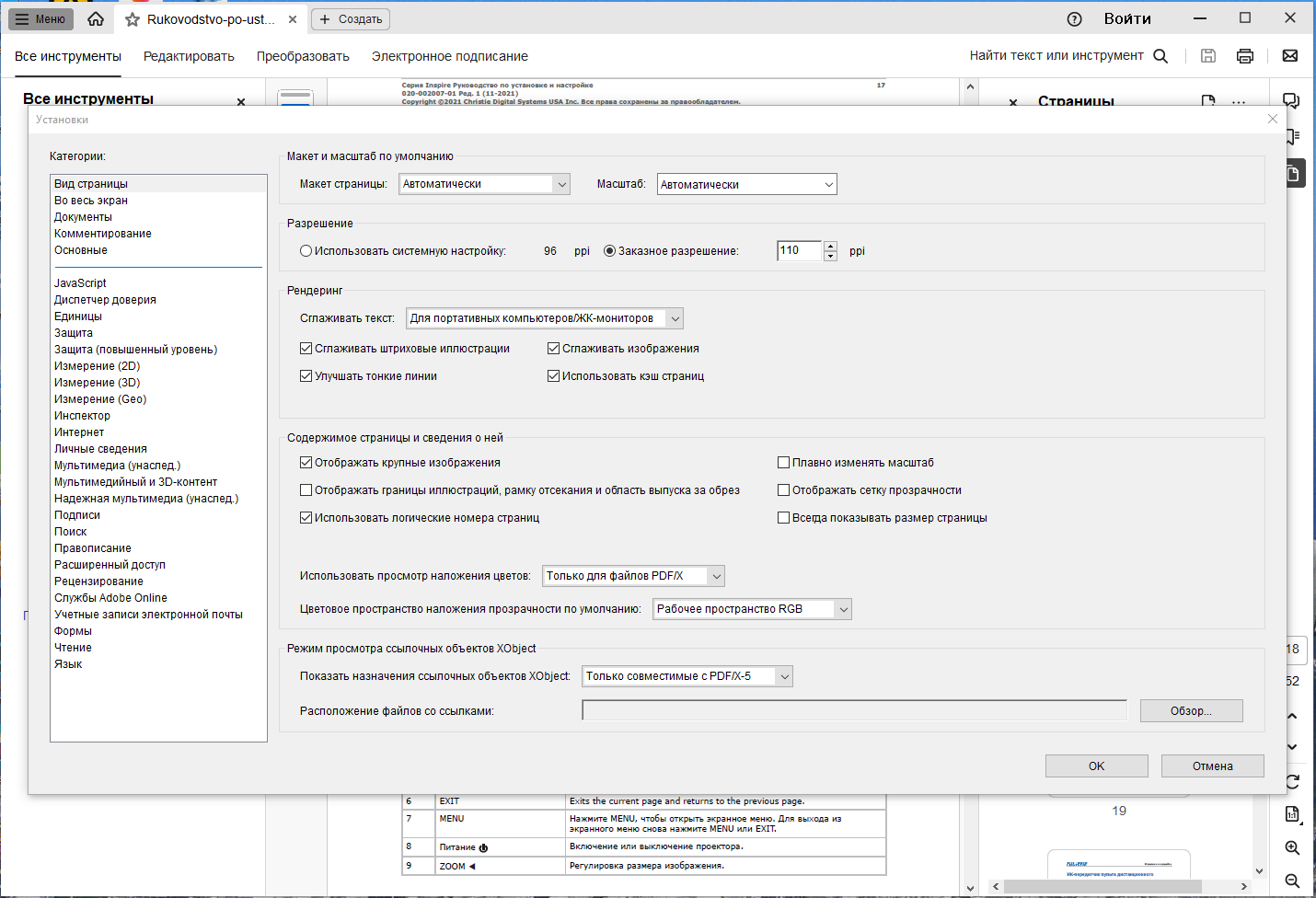The image size is (1316, 898).
Task: Click the Home icon in the title bar
Action: point(96,18)
